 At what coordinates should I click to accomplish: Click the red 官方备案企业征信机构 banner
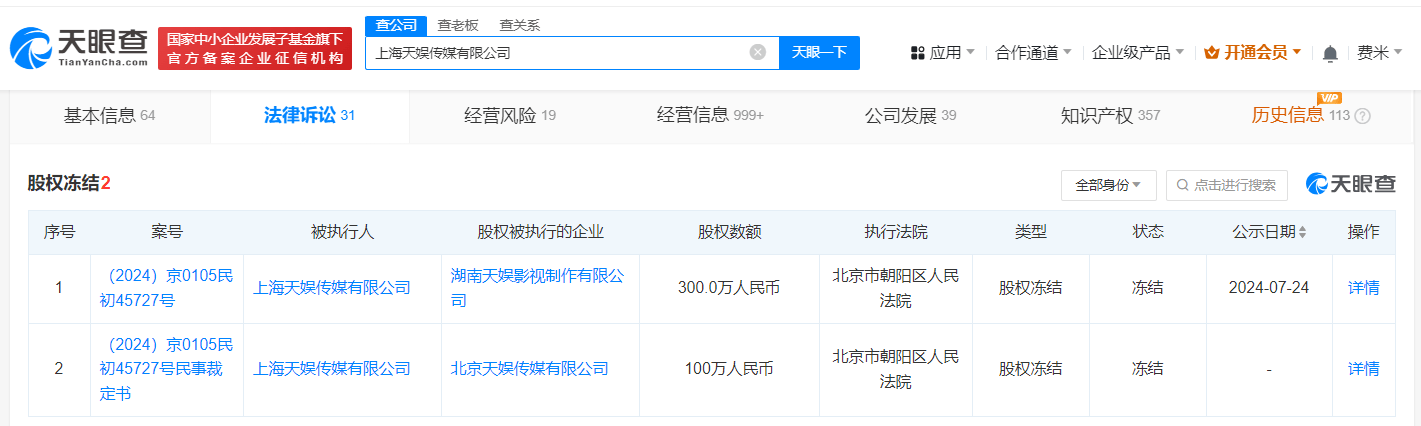pyautogui.click(x=255, y=48)
